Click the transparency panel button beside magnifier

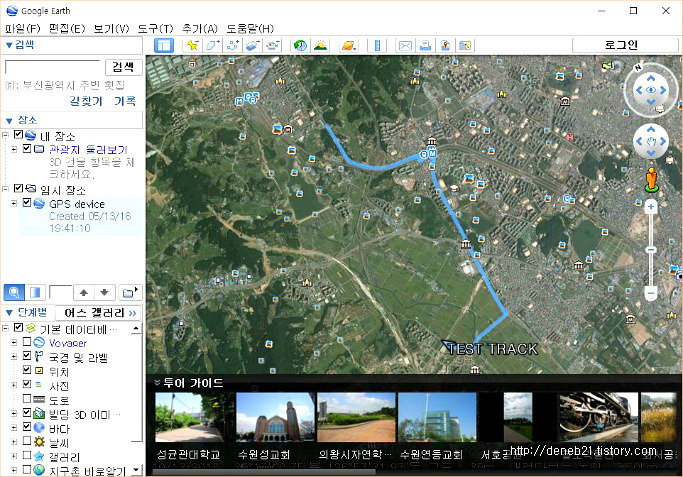tap(35, 292)
